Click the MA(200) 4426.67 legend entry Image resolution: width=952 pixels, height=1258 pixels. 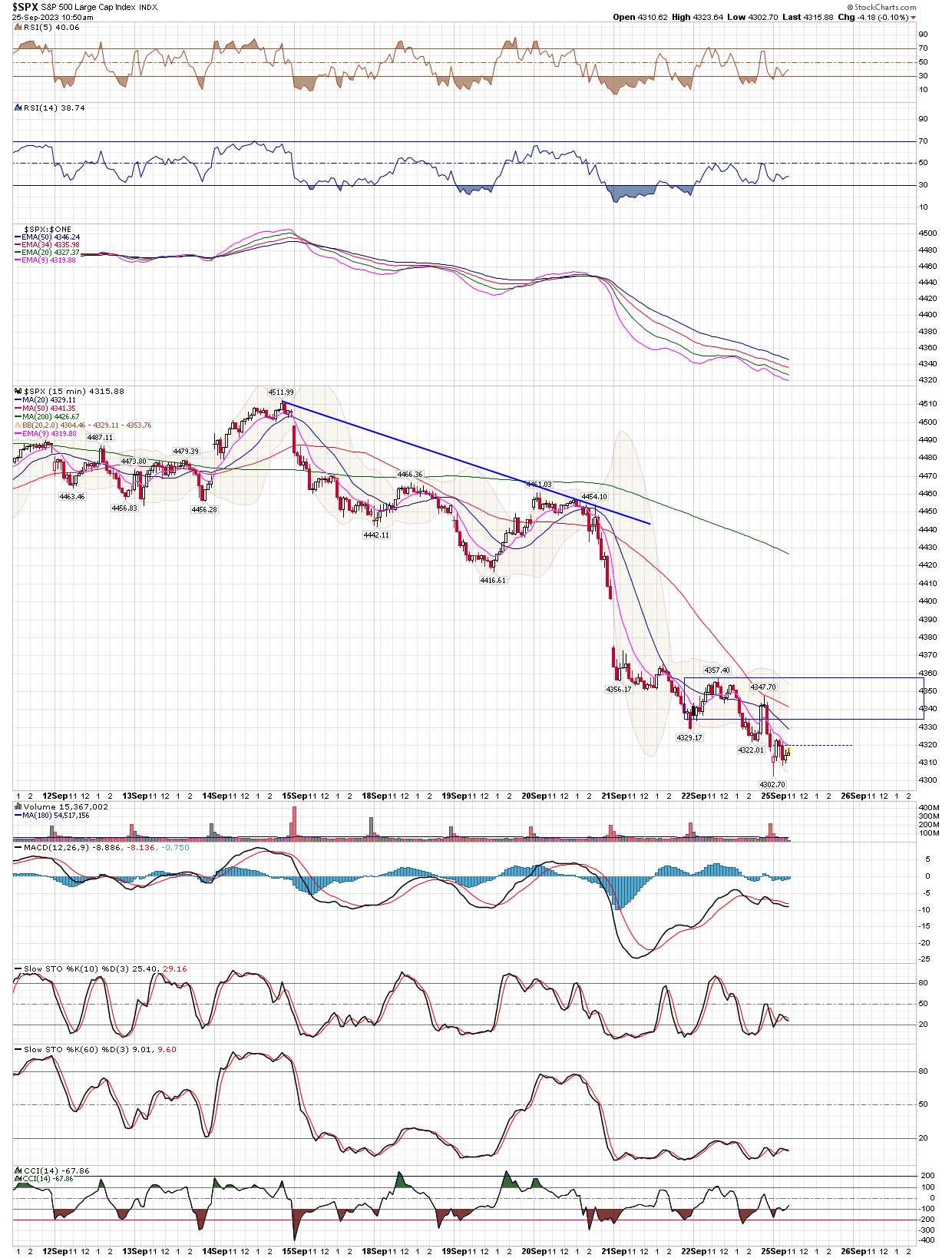coord(51,417)
